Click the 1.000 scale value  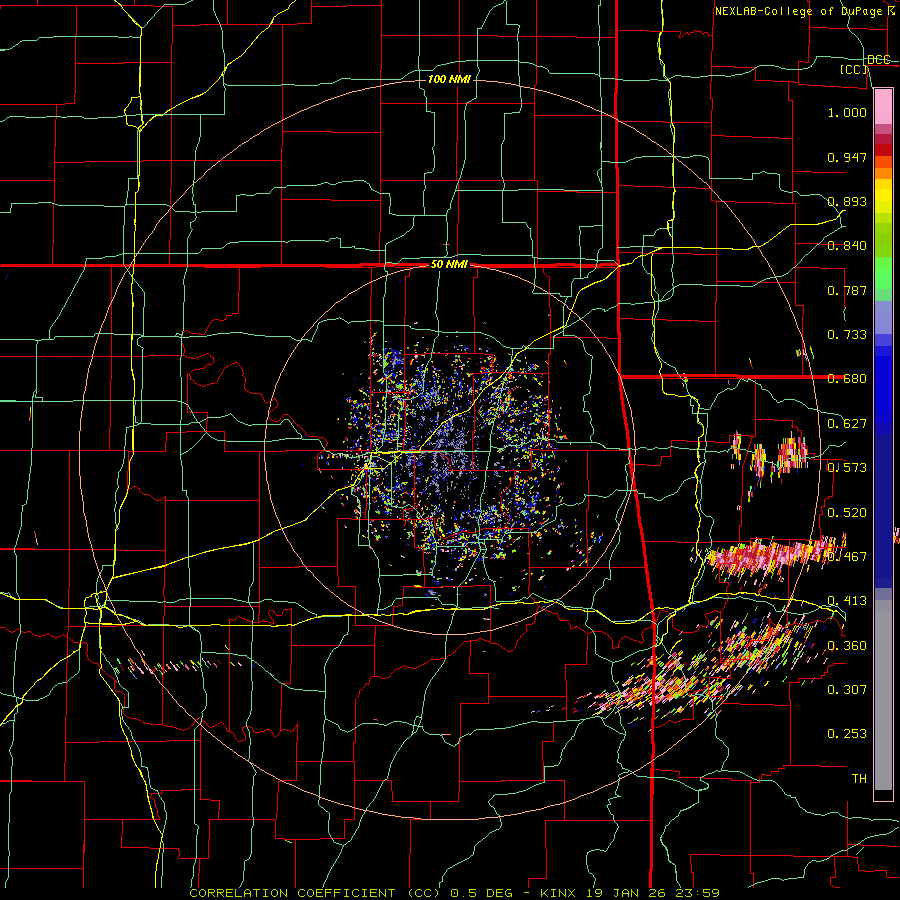847,112
